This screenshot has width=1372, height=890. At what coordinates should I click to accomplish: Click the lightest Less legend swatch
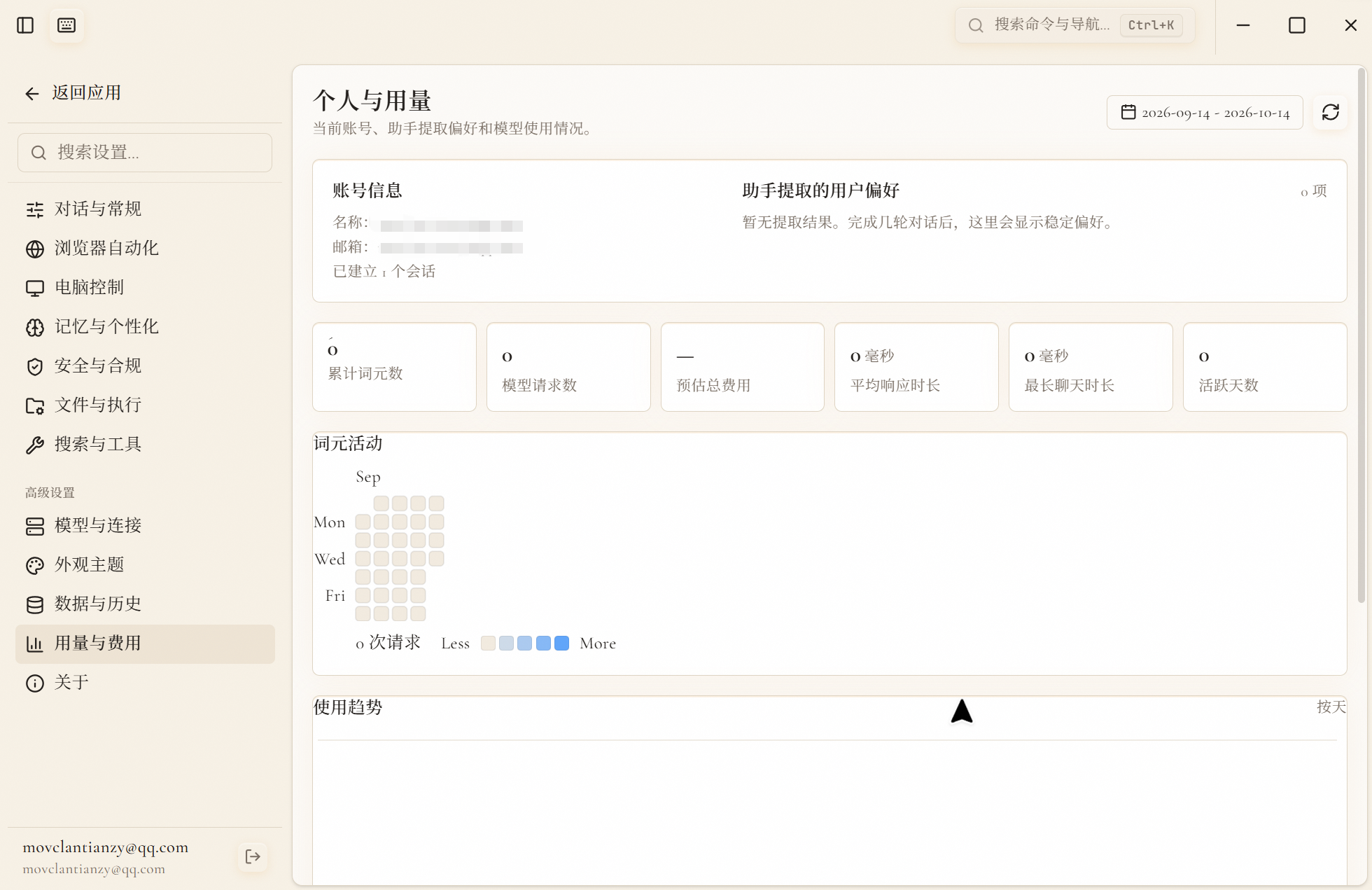pyautogui.click(x=488, y=644)
